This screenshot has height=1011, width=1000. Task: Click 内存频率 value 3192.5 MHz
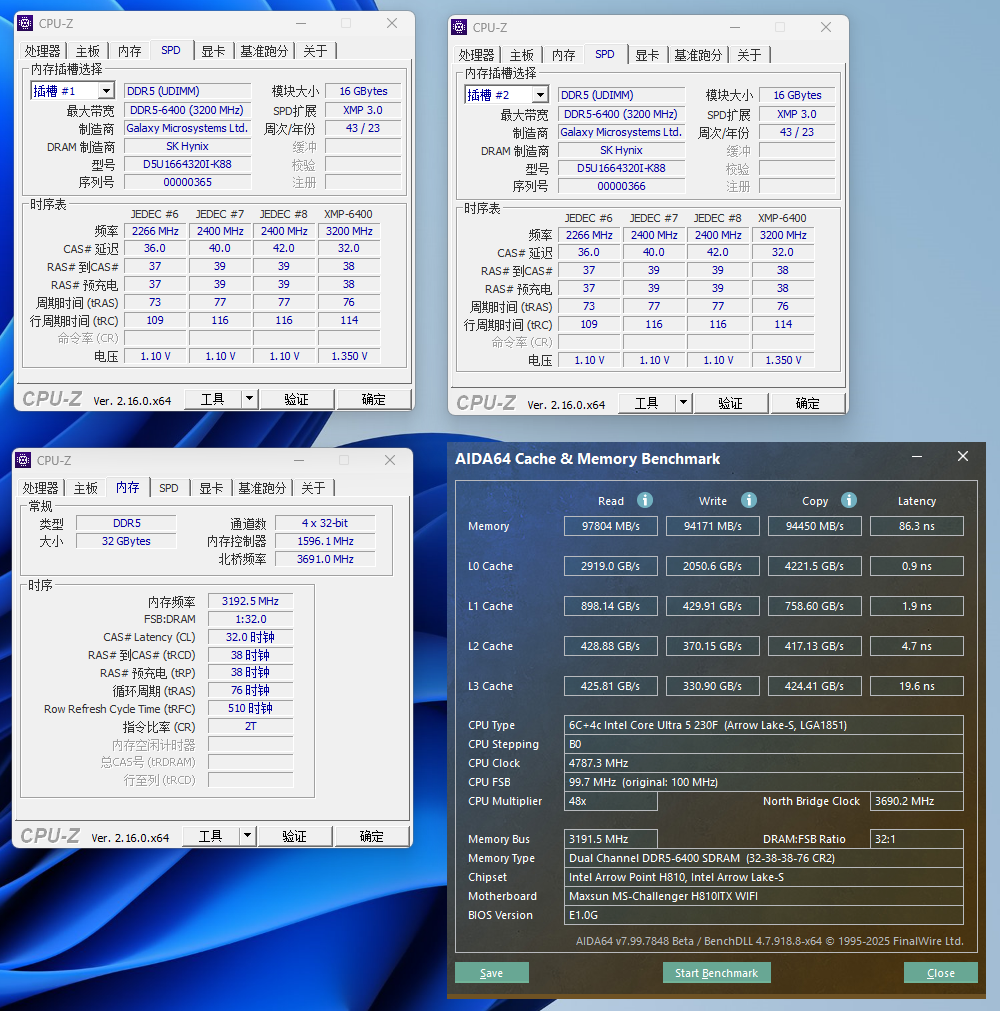click(250, 601)
